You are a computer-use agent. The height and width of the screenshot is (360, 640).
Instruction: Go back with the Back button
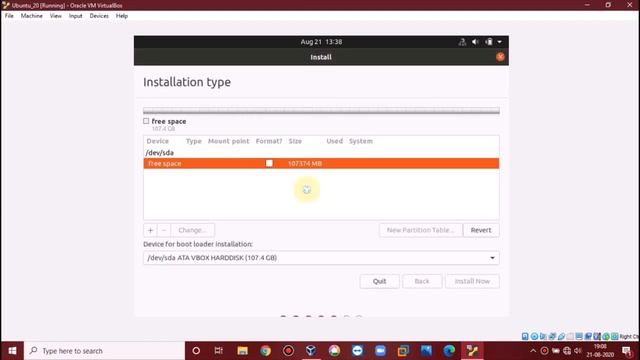(x=422, y=281)
